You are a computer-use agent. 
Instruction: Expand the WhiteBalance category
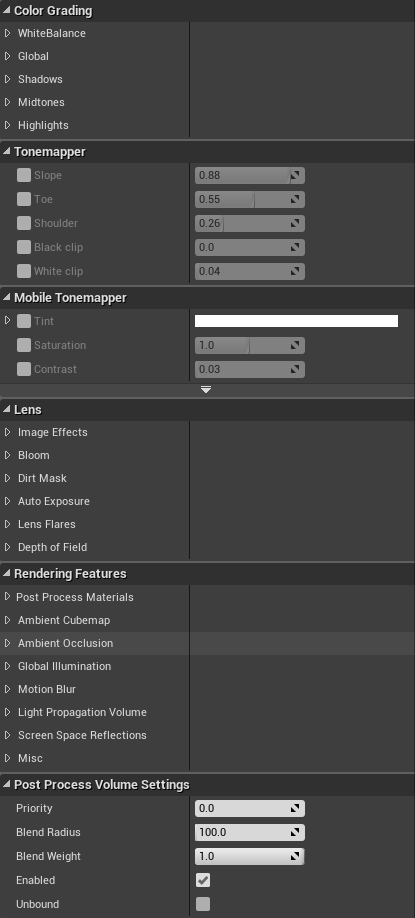[8, 33]
